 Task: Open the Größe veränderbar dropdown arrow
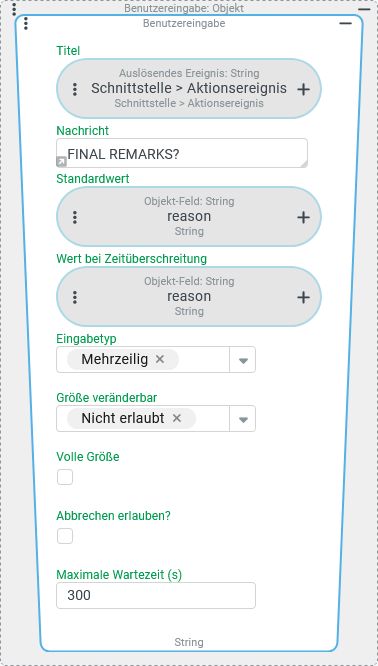point(243,419)
